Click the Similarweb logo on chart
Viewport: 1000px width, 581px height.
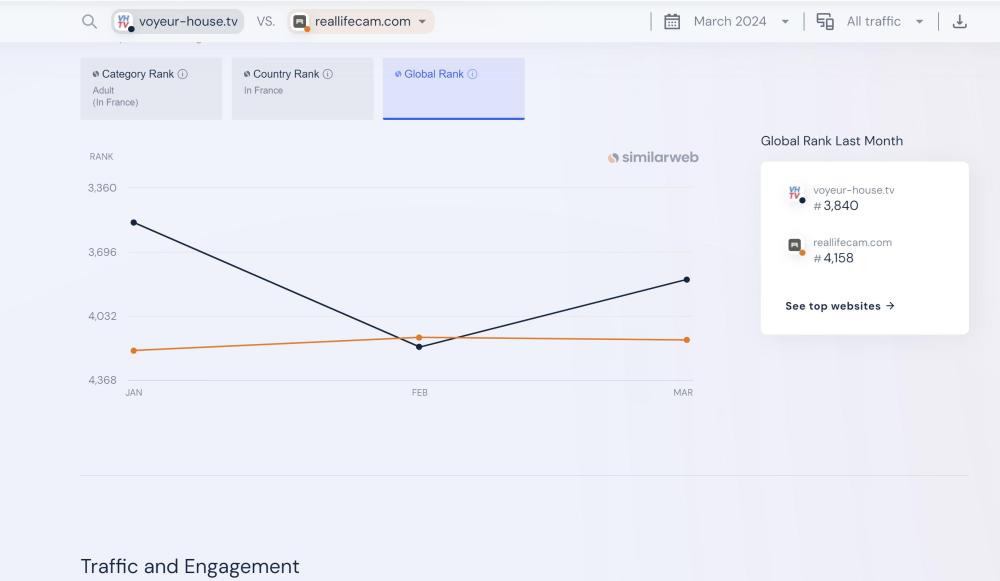[653, 158]
